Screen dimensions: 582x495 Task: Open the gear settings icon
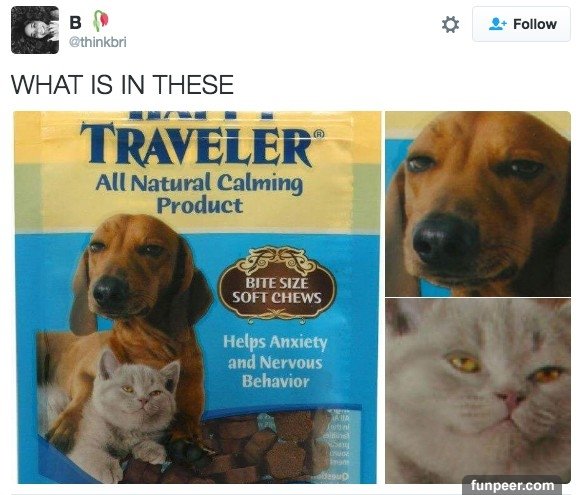pyautogui.click(x=450, y=24)
